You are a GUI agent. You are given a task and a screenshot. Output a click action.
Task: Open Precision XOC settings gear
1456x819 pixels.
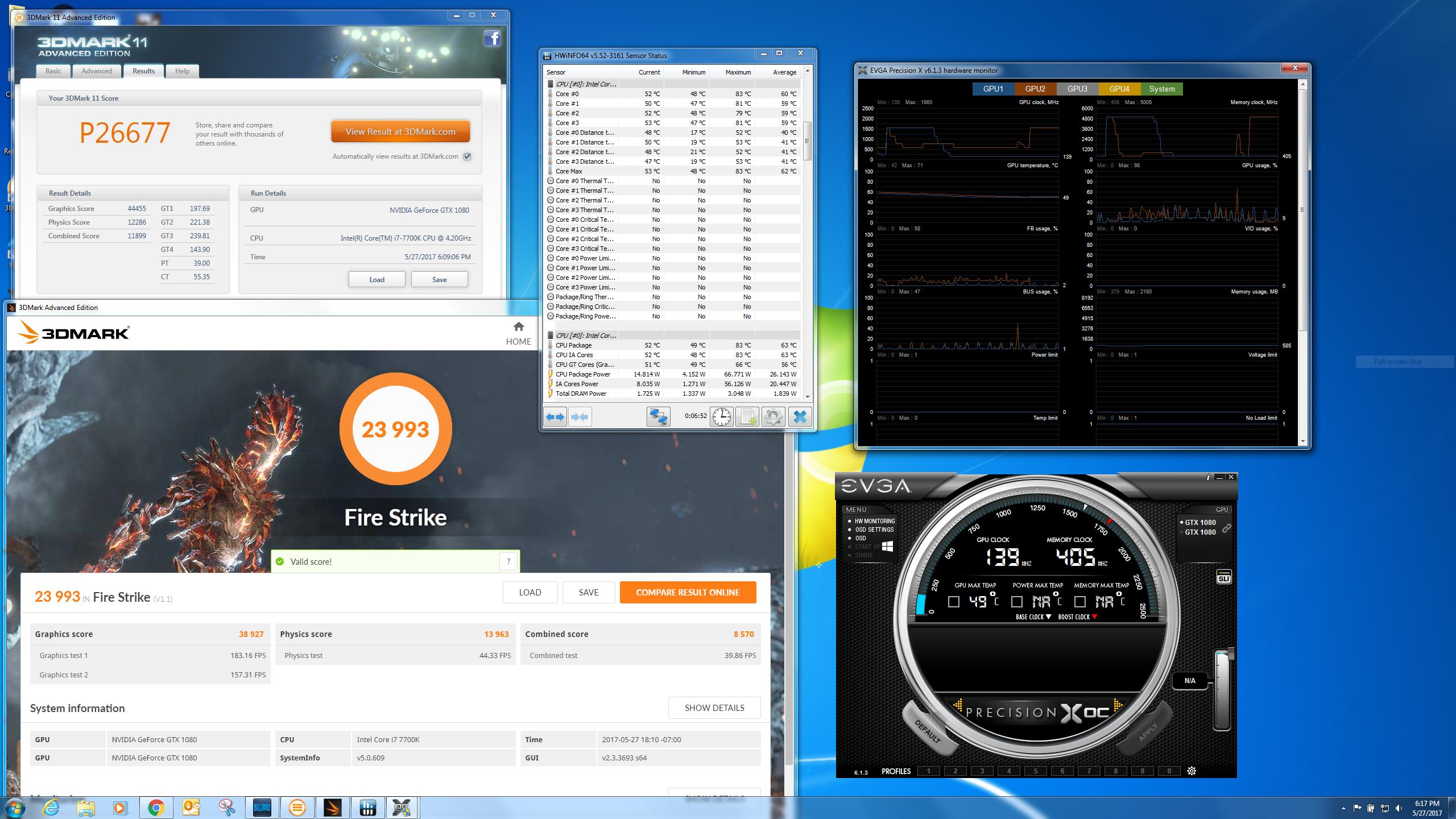(x=1192, y=771)
